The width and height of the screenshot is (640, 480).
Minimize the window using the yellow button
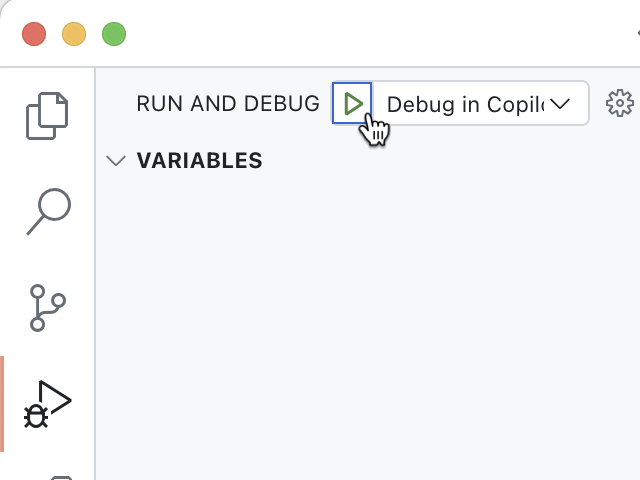point(74,34)
